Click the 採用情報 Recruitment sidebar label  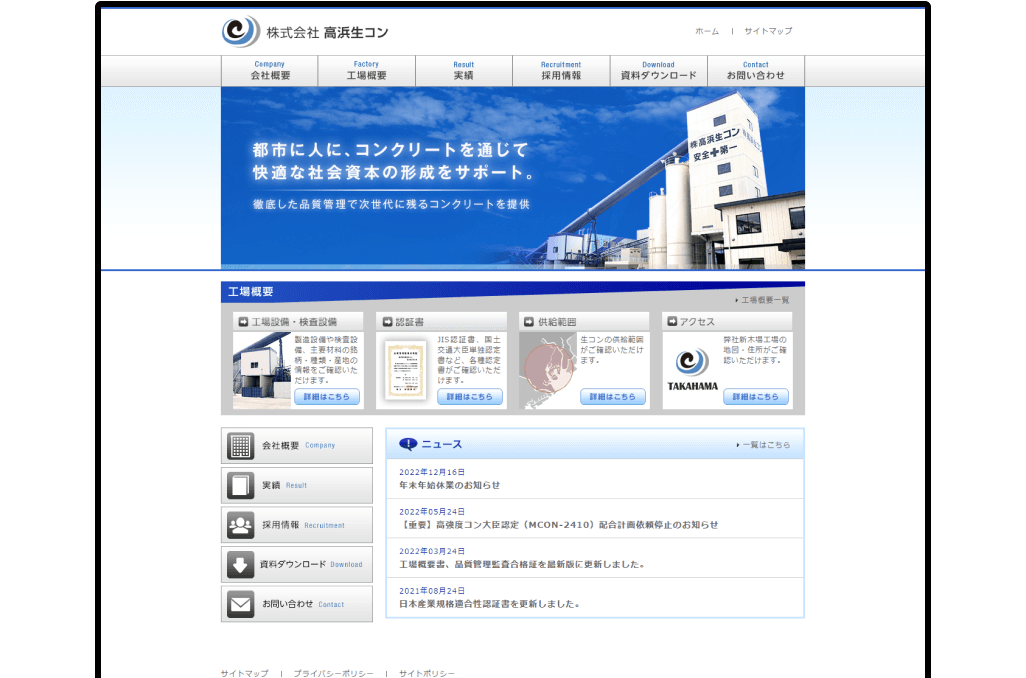[x=303, y=525]
